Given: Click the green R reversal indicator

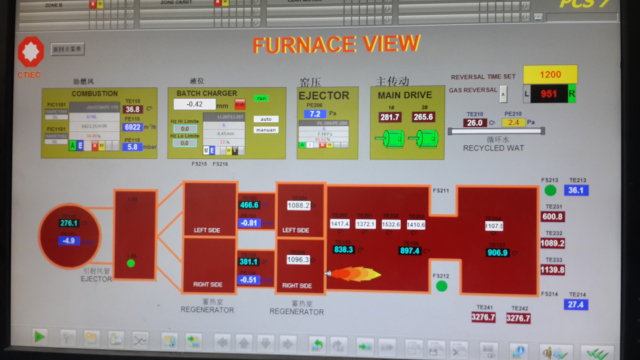Looking at the screenshot, I should (x=572, y=94).
